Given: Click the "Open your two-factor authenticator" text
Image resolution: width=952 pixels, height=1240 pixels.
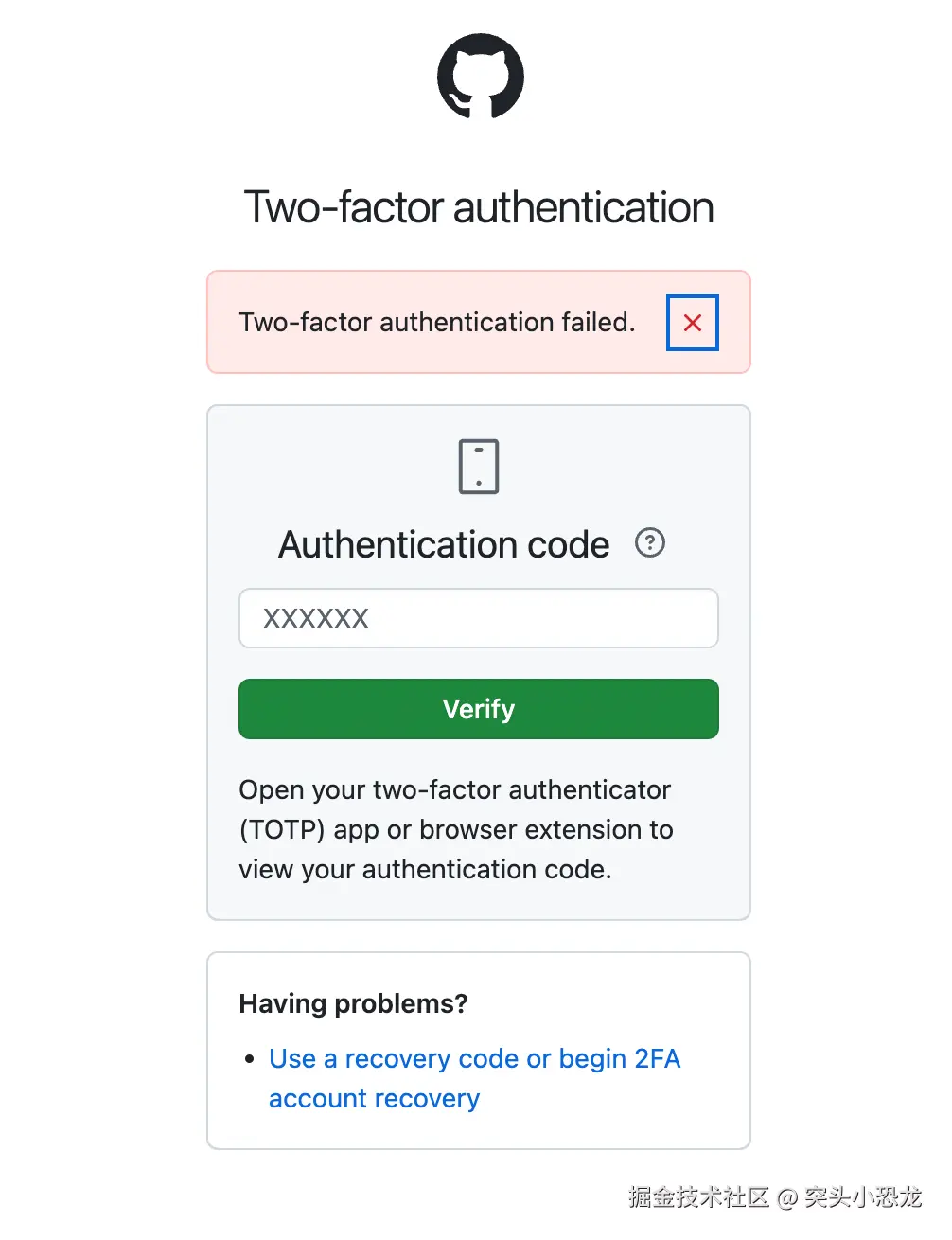Looking at the screenshot, I should 454,789.
